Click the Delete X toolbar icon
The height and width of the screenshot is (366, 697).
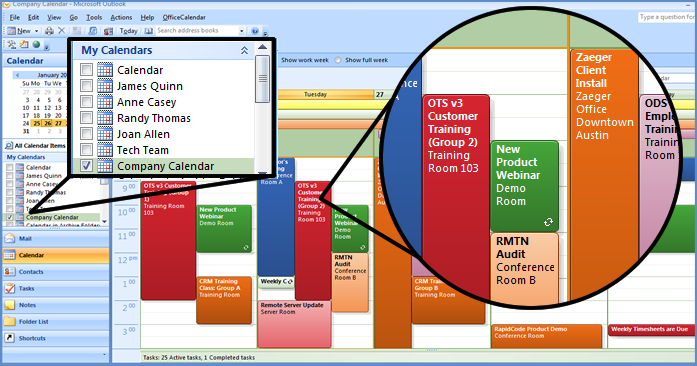coord(62,31)
